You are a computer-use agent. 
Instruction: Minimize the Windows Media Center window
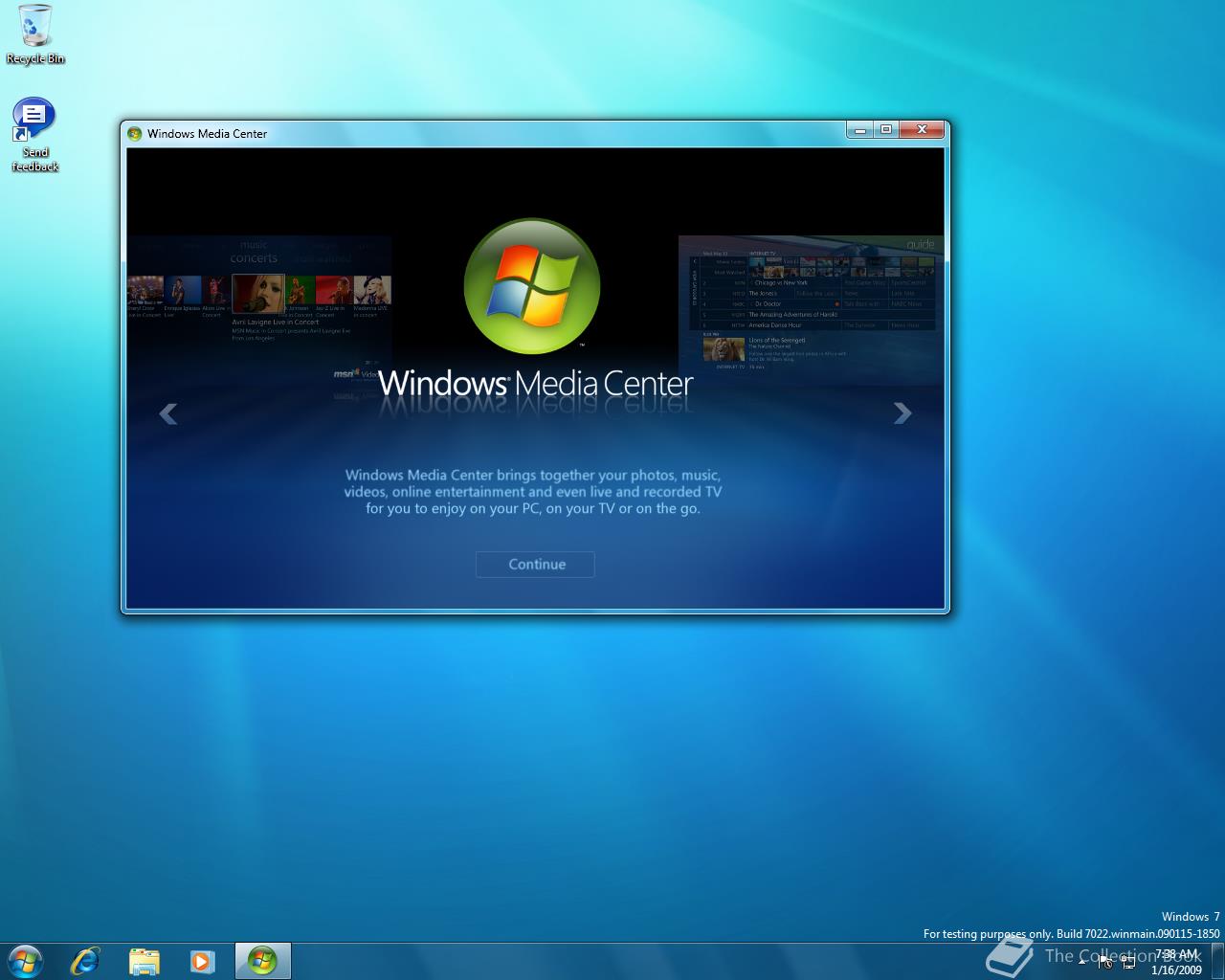(x=860, y=130)
